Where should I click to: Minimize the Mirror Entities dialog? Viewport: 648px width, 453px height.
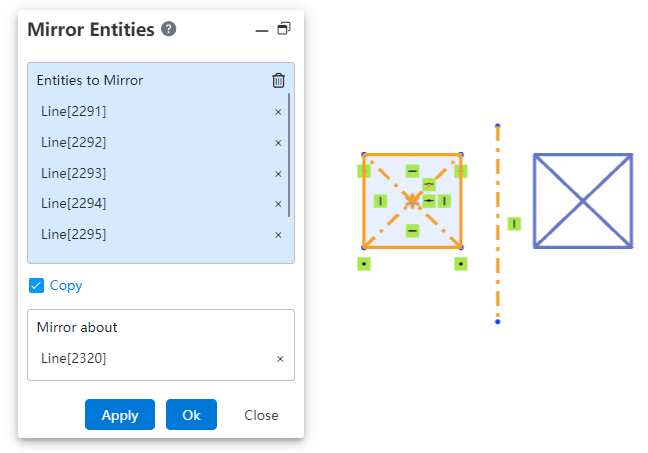pyautogui.click(x=262, y=31)
